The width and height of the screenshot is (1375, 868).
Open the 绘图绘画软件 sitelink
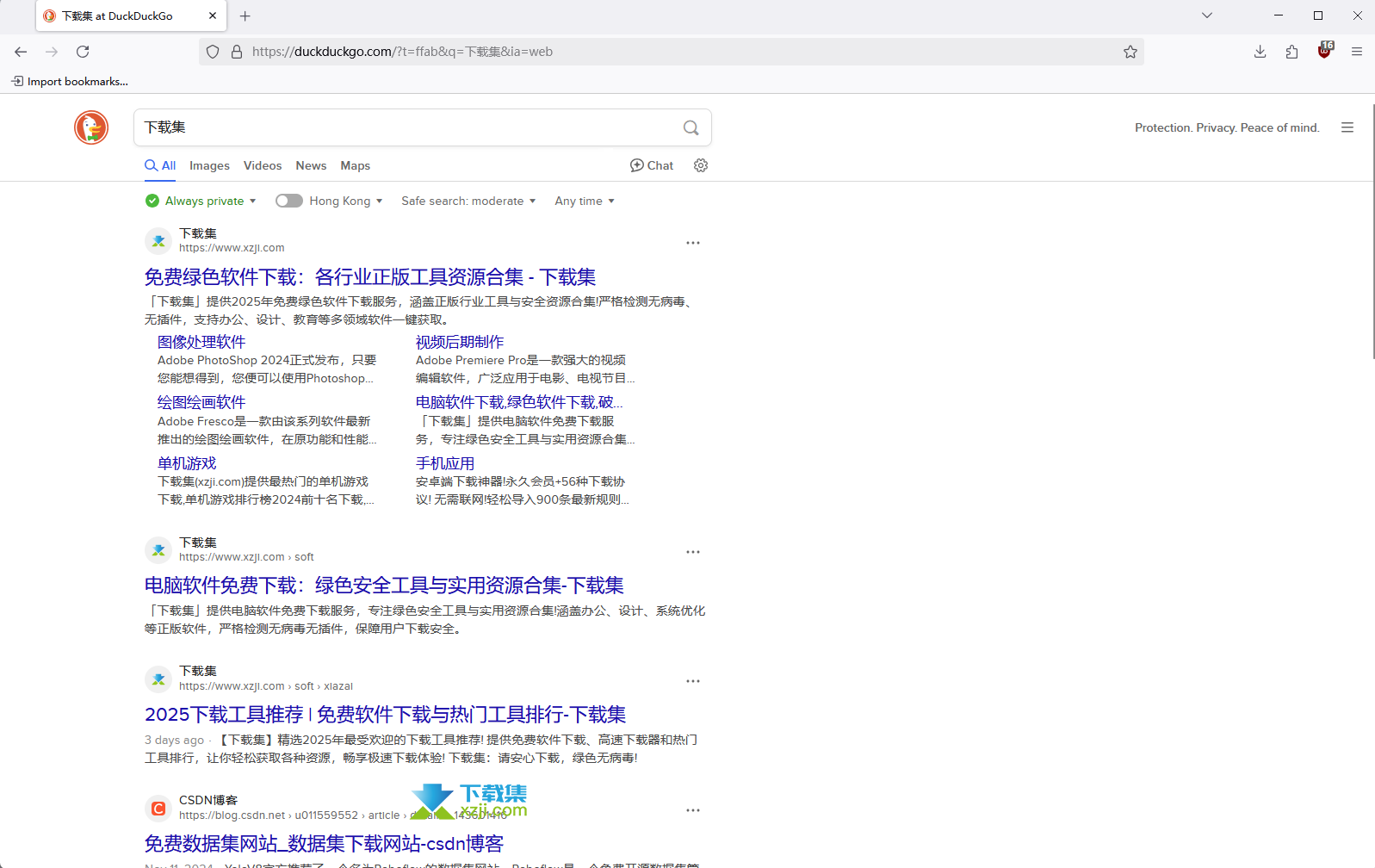[201, 402]
